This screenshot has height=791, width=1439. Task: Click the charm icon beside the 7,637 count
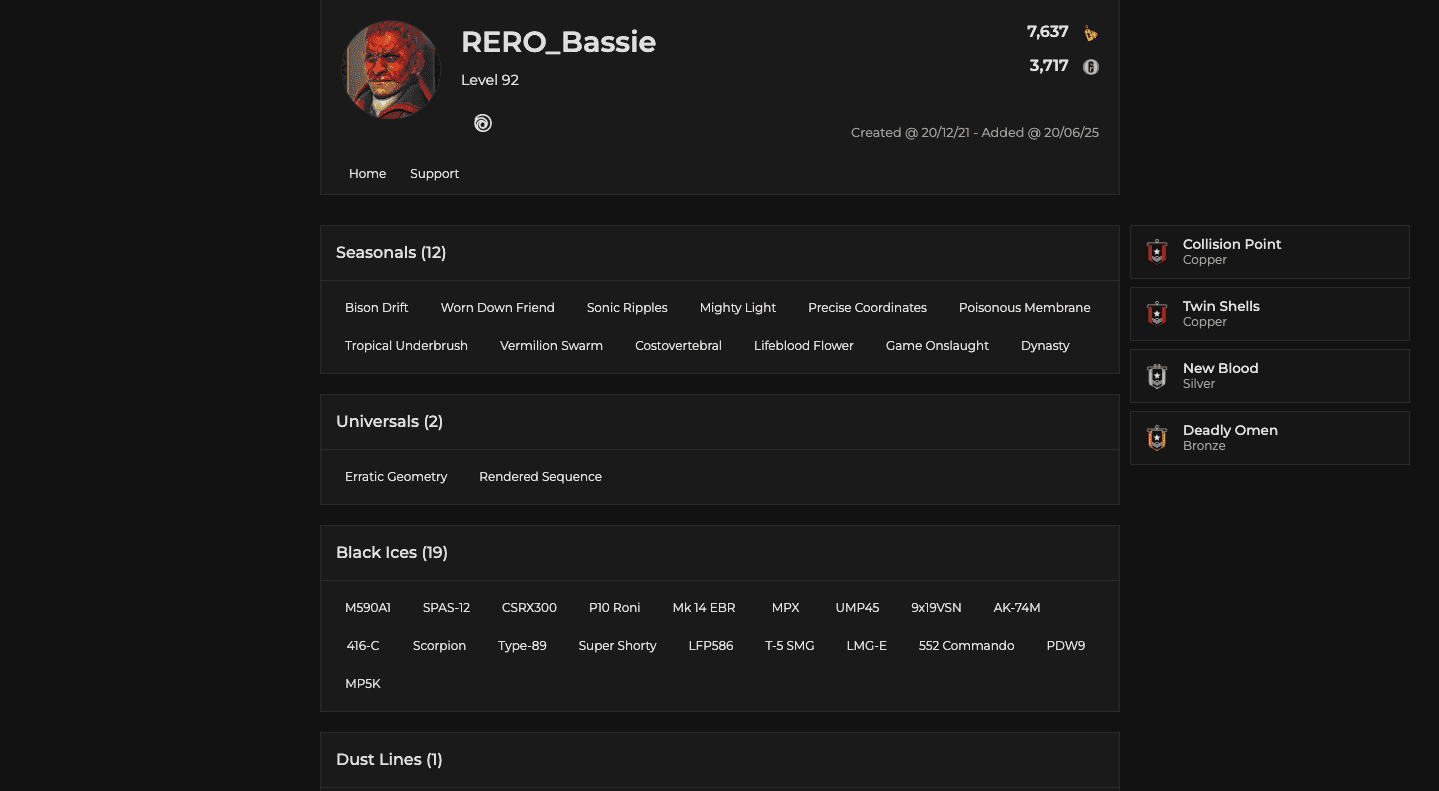[x=1090, y=31]
